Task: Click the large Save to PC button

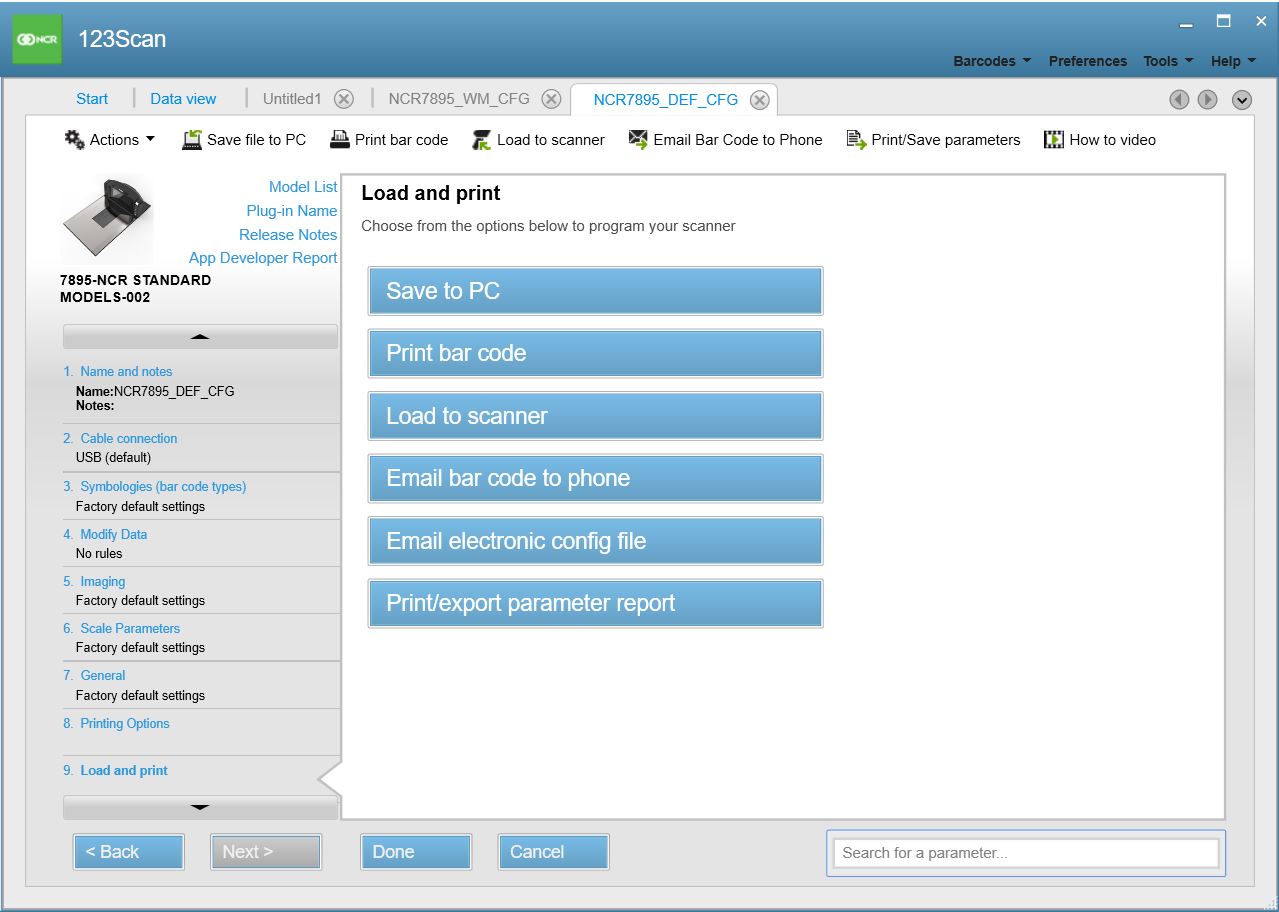Action: (x=596, y=291)
